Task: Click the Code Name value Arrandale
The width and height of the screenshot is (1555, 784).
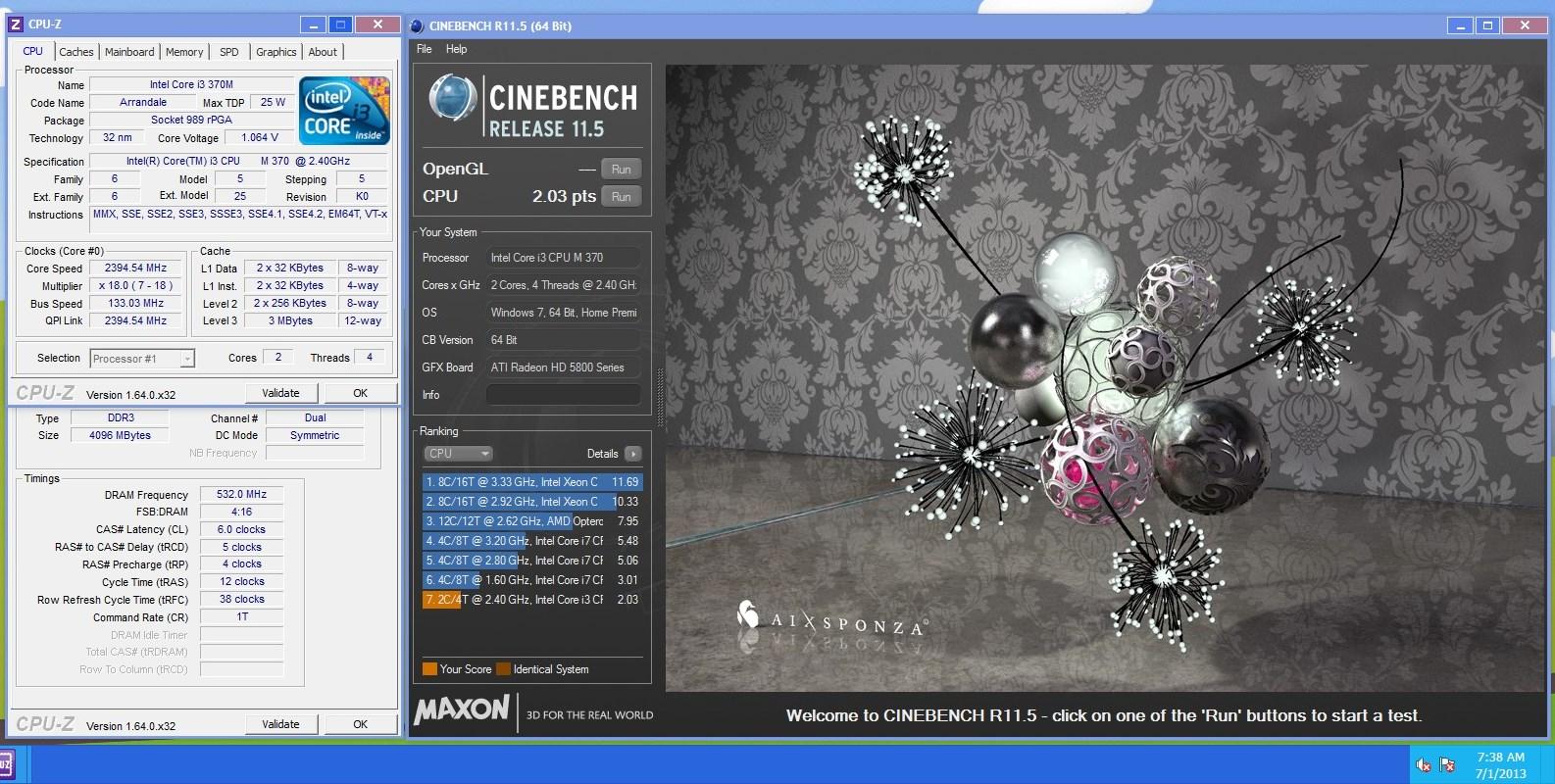Action: coord(143,102)
